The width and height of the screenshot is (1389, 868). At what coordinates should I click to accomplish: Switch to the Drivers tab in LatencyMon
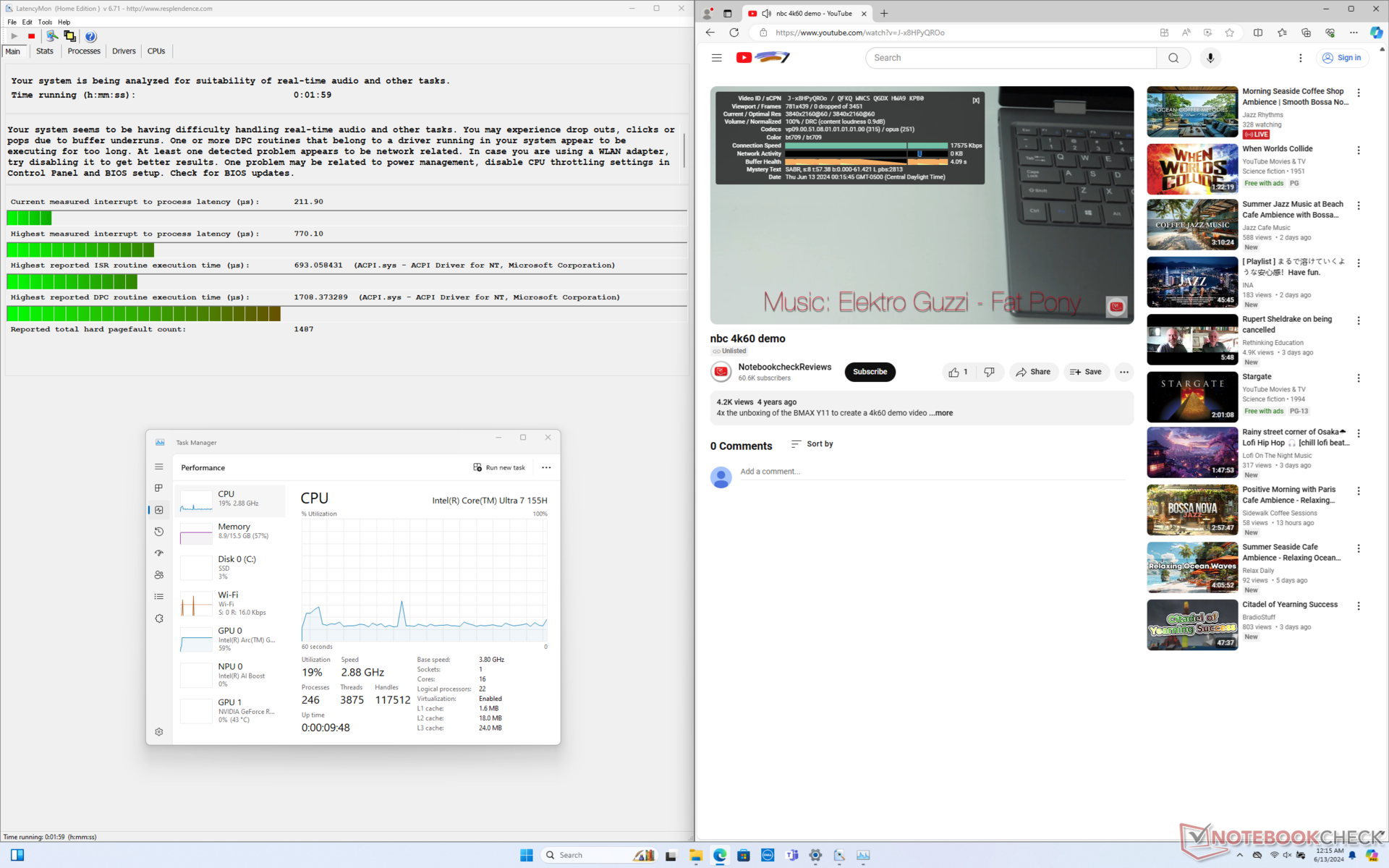tap(124, 51)
